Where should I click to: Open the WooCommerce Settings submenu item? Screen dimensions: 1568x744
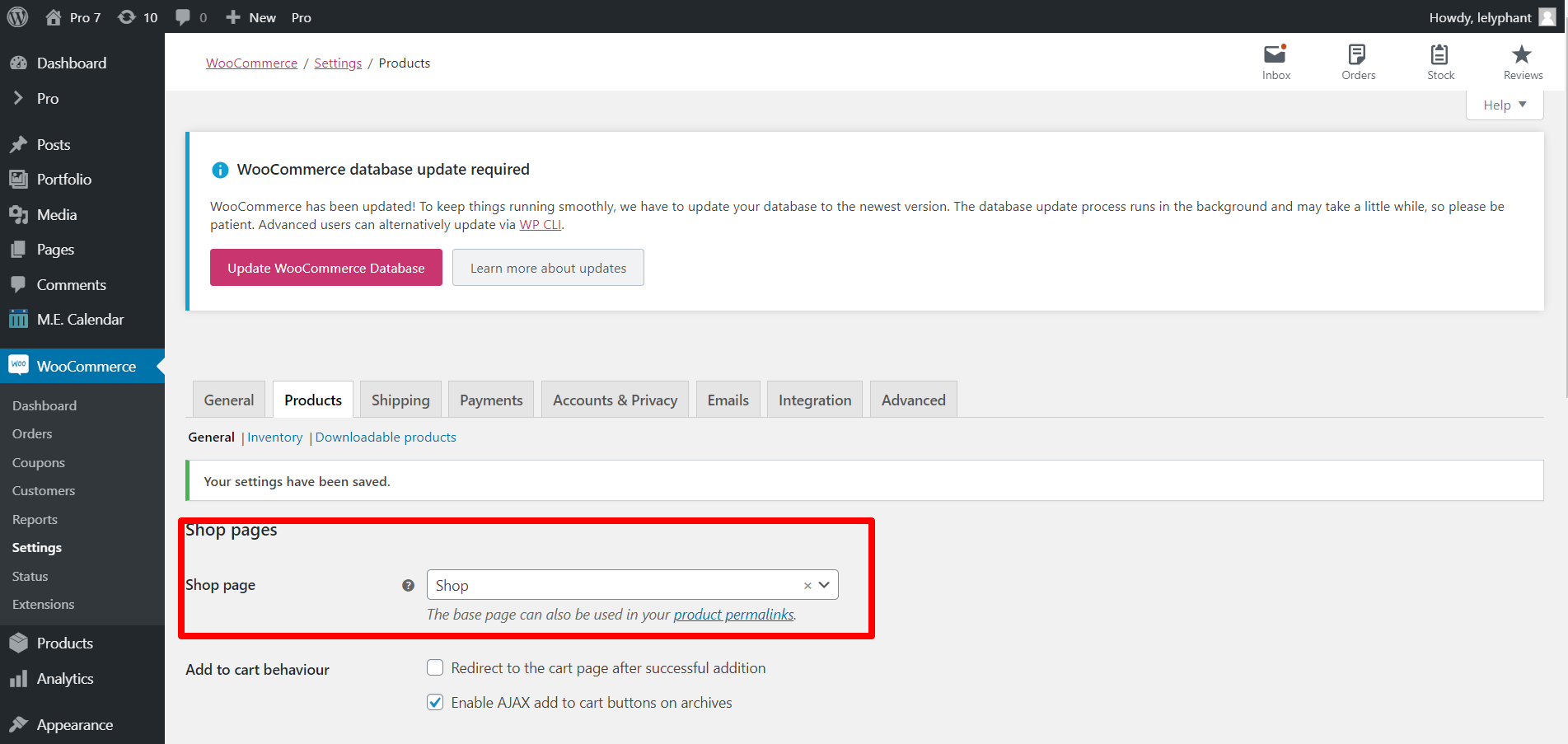coord(37,548)
